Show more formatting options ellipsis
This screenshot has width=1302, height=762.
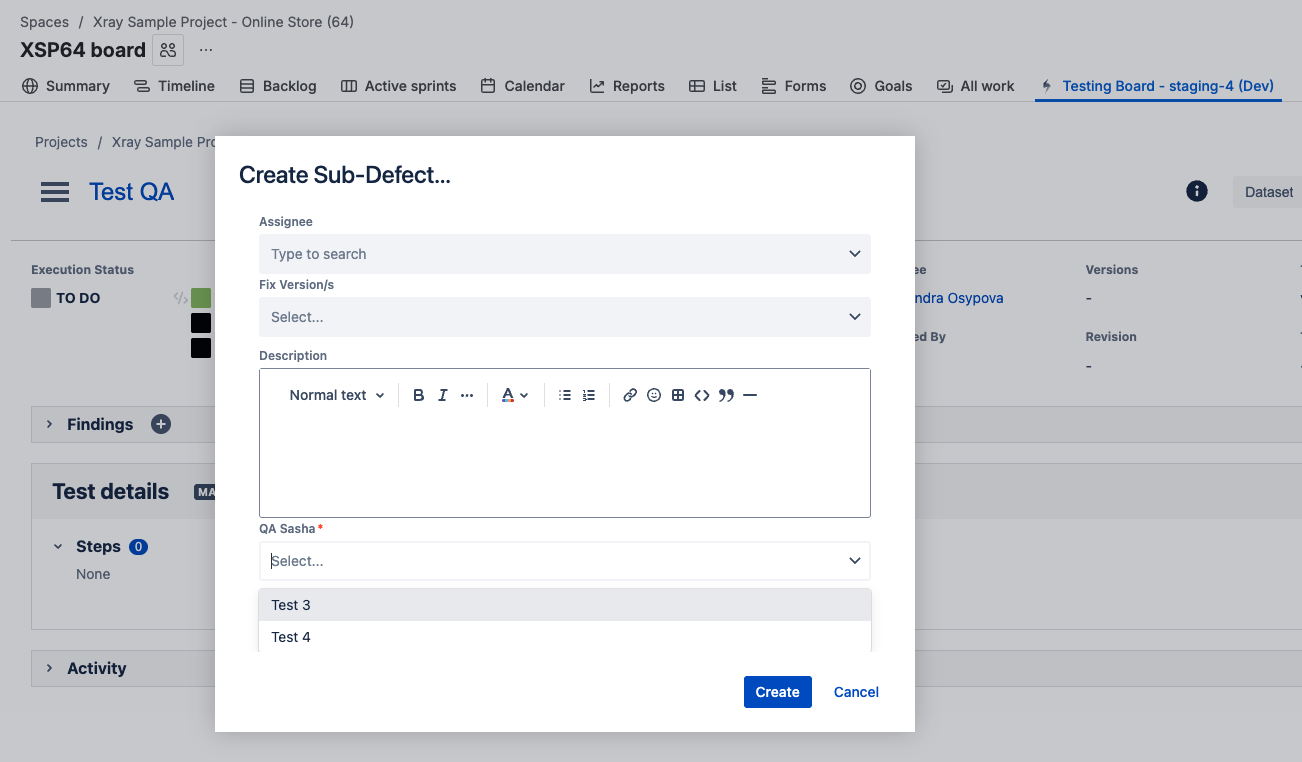point(467,395)
